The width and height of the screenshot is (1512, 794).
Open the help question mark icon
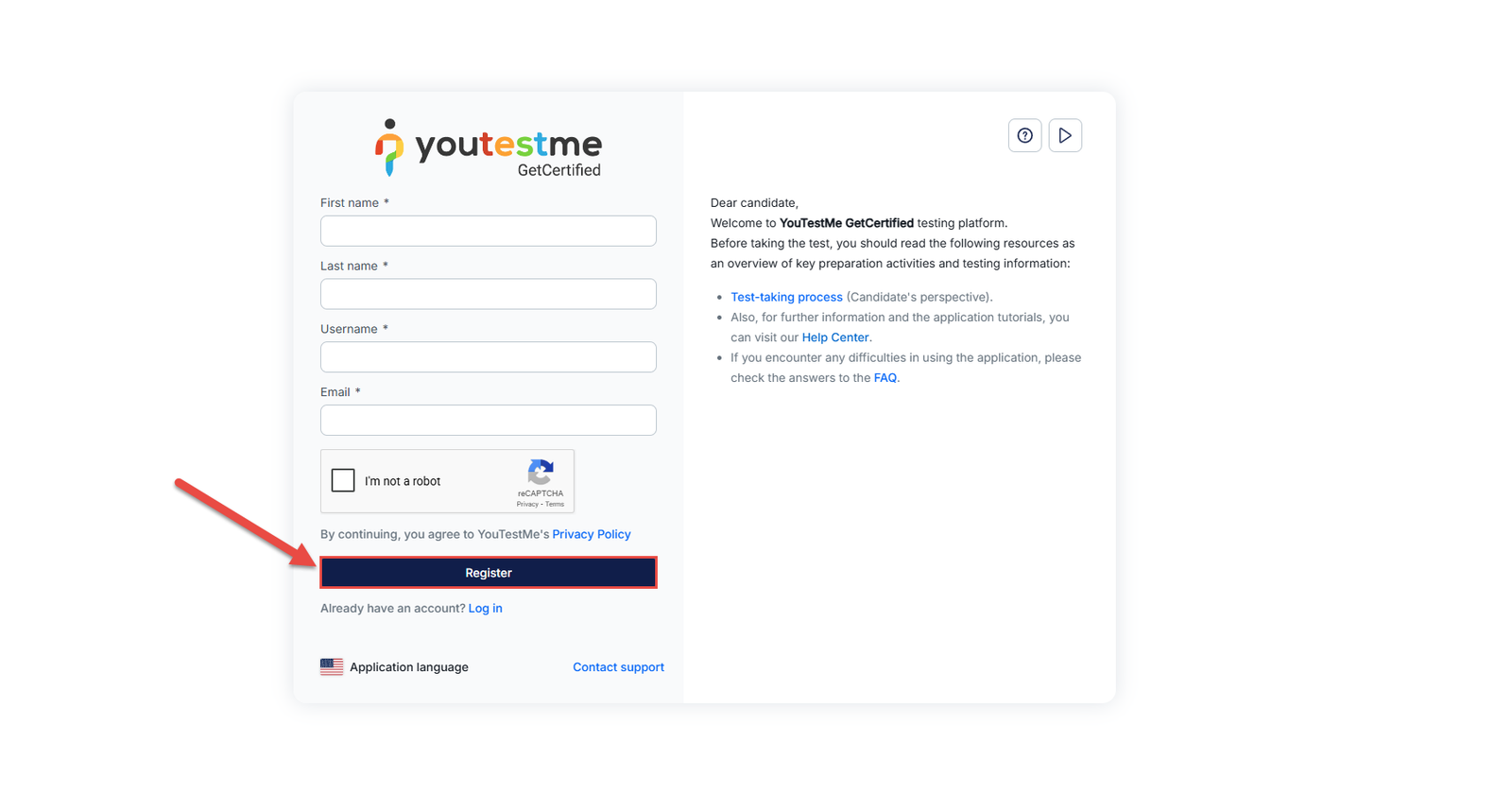(x=1024, y=136)
